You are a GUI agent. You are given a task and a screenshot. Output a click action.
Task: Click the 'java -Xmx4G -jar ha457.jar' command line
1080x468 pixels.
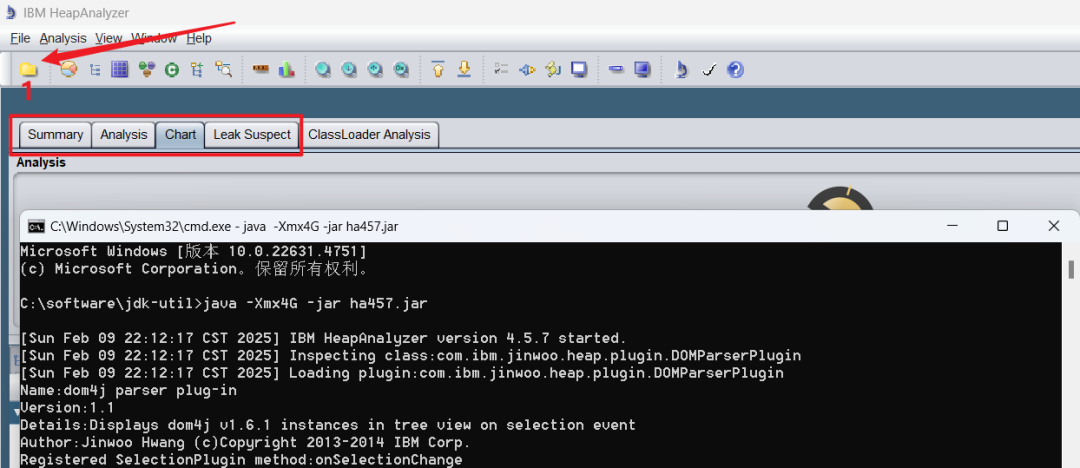click(225, 303)
